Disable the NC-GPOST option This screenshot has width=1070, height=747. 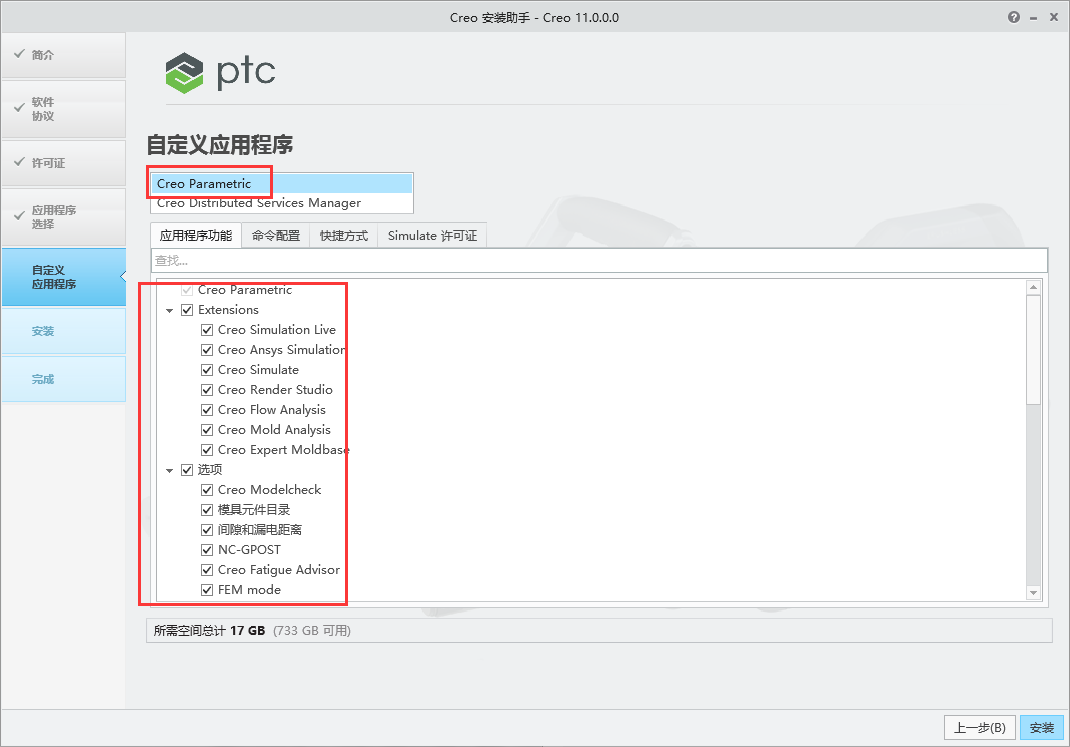tap(207, 549)
